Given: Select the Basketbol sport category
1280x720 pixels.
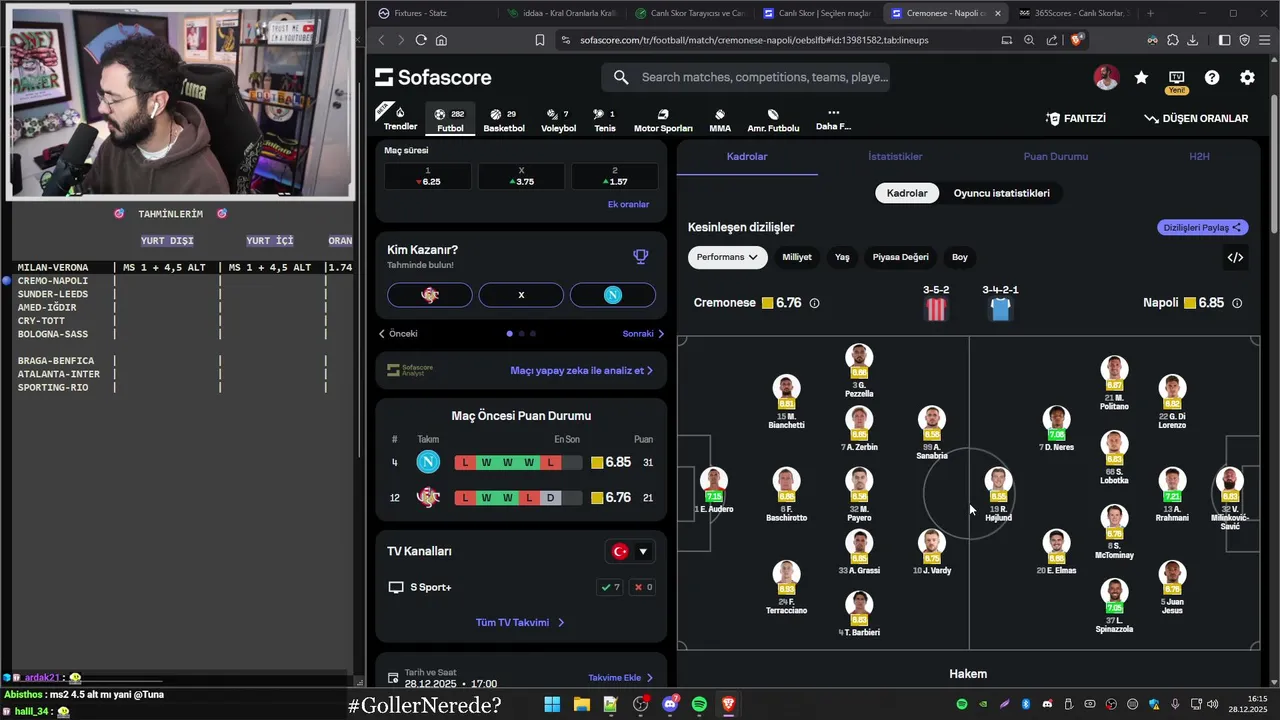Looking at the screenshot, I should [504, 120].
